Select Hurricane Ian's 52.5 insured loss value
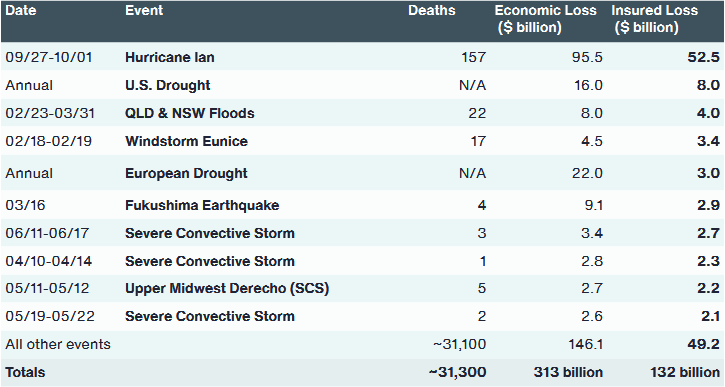The image size is (725, 387). pyautogui.click(x=703, y=57)
